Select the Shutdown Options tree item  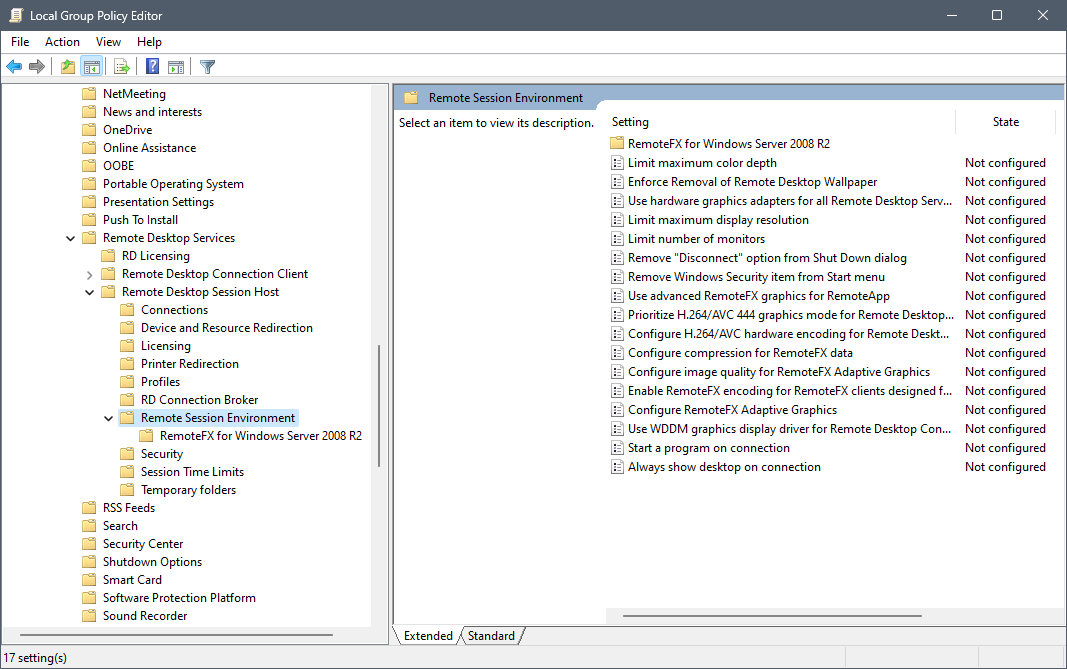[152, 562]
